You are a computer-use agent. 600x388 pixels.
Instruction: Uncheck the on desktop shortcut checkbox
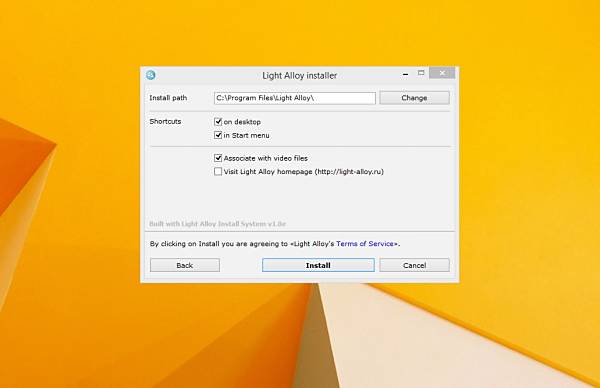tap(218, 122)
